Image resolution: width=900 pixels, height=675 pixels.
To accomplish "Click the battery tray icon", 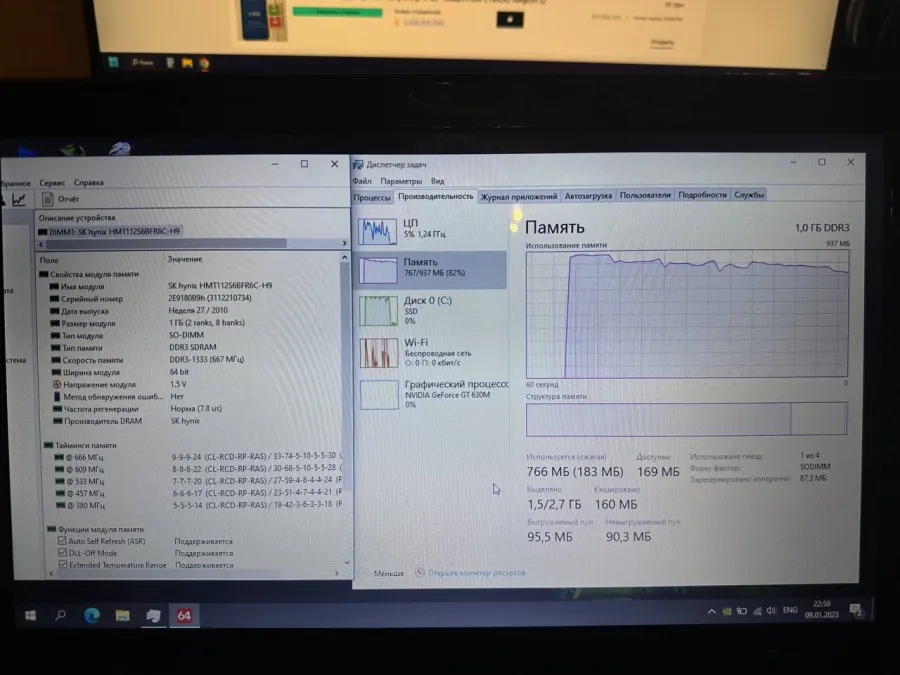I will pos(742,611).
